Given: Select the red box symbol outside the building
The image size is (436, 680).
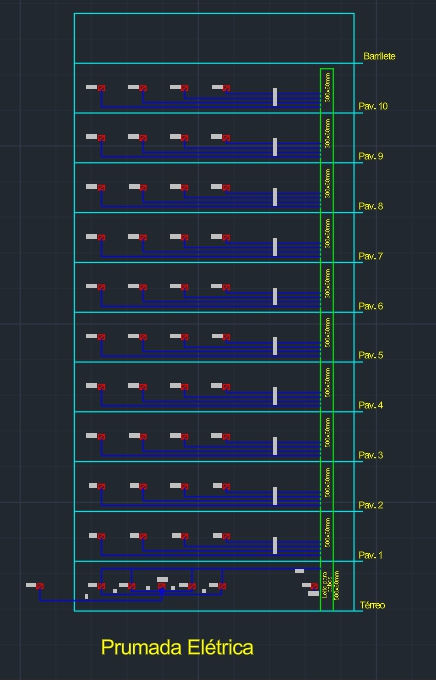Looking at the screenshot, I should [40, 586].
